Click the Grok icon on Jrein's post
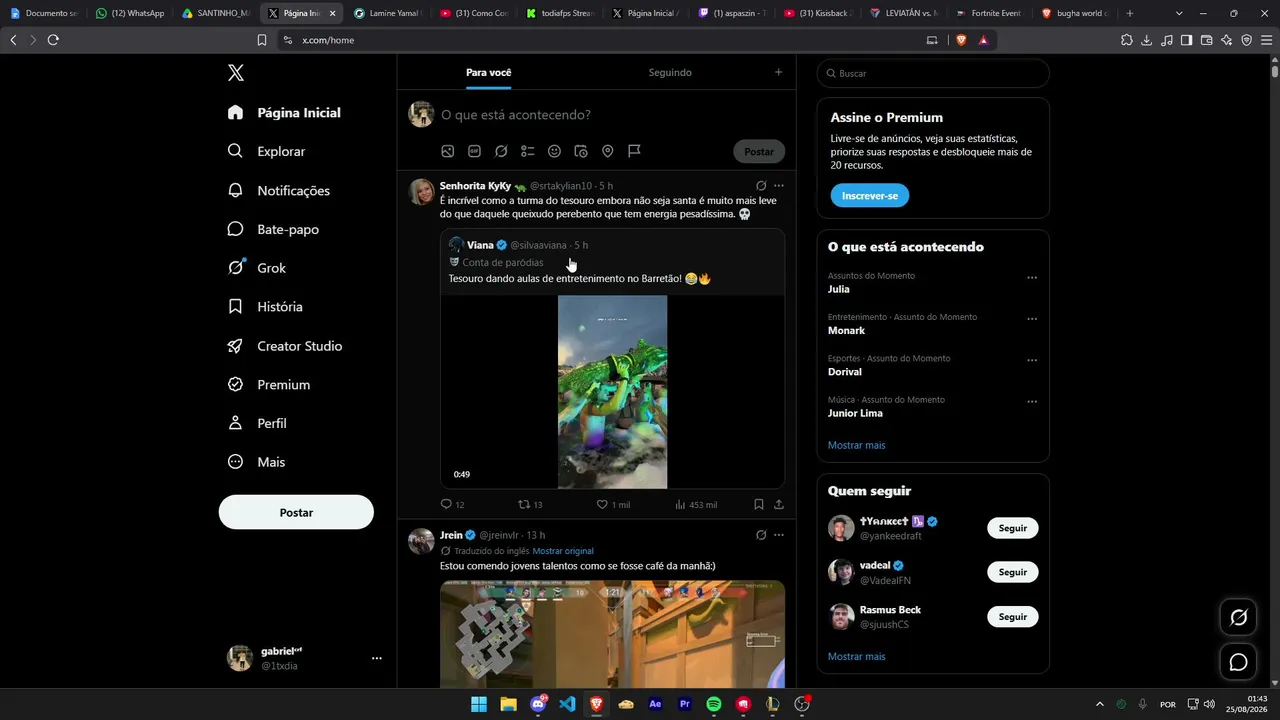 [x=761, y=535]
